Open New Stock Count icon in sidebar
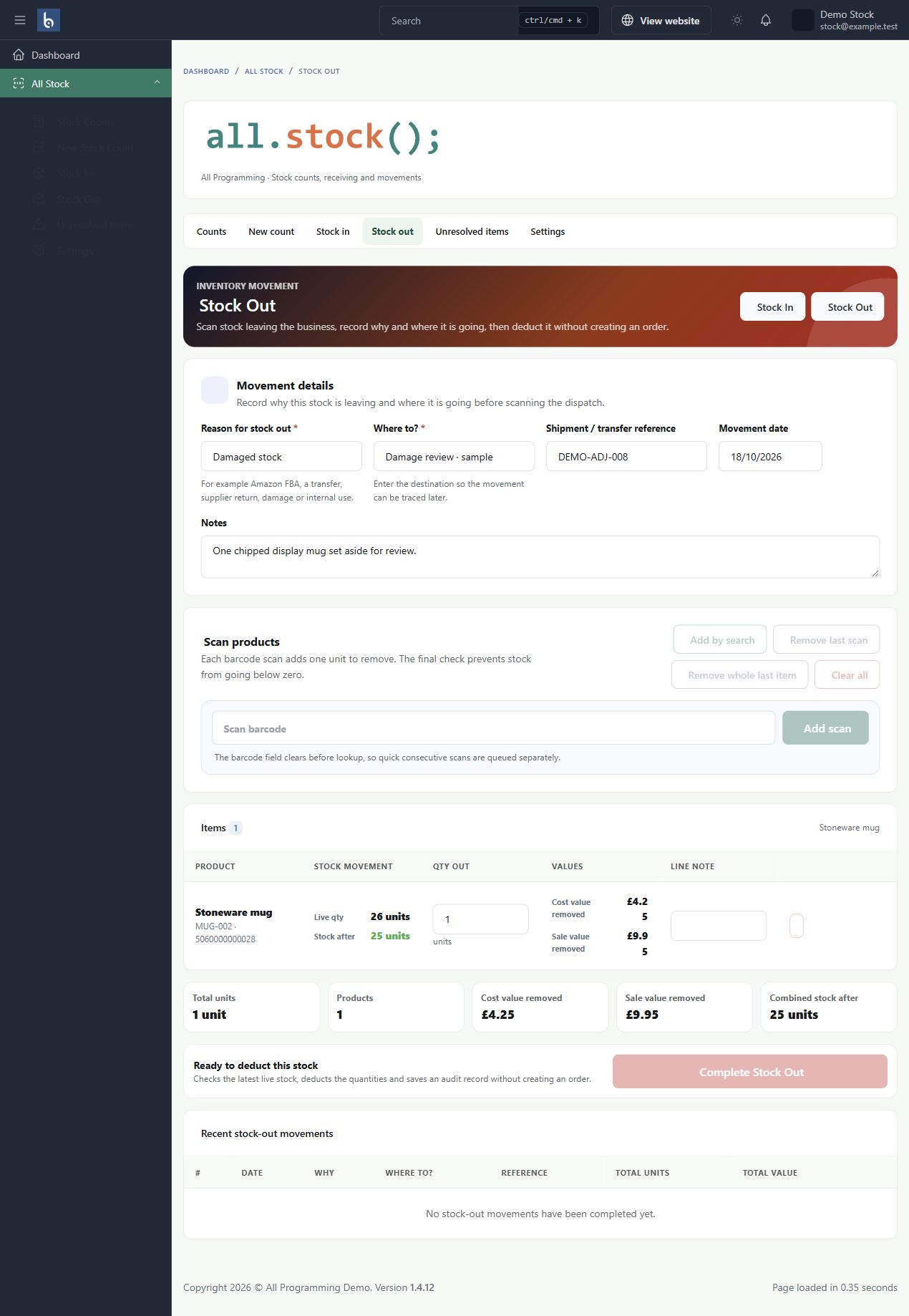The image size is (909, 1316). click(39, 148)
